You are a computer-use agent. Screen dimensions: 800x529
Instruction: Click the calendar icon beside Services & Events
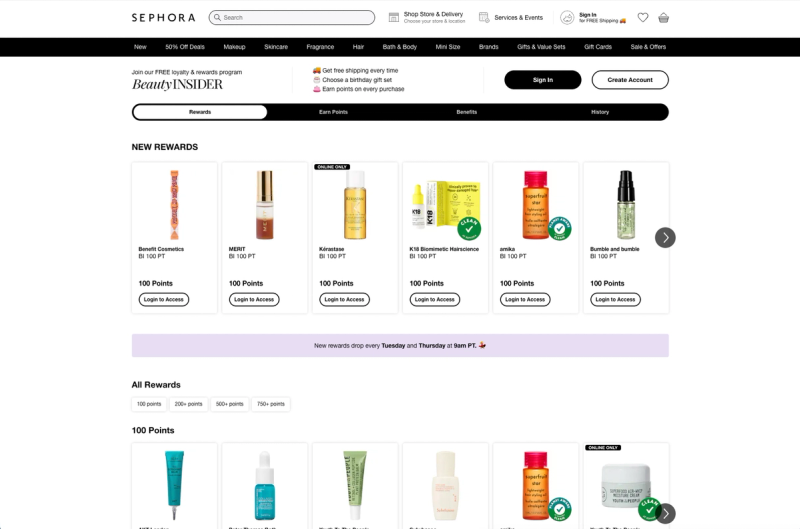(x=484, y=17)
